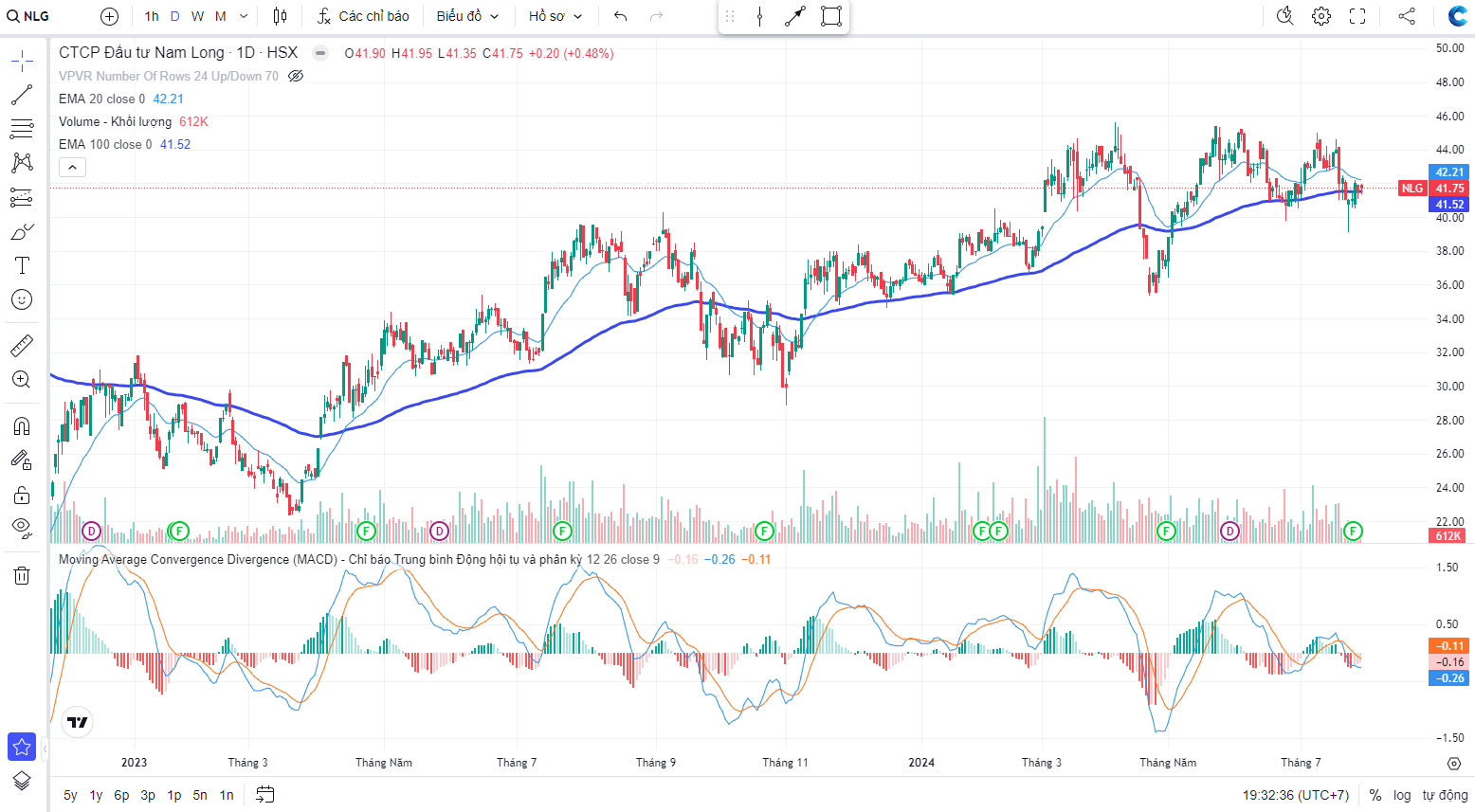Expand the timeframe dropdown arrow

click(x=244, y=16)
